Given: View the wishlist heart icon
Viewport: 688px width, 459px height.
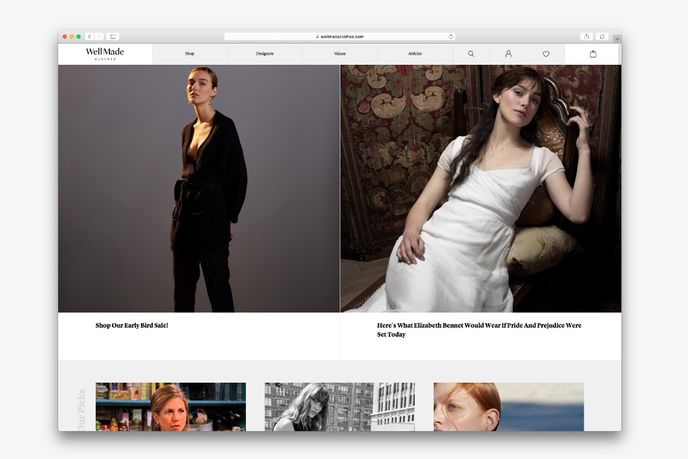Looking at the screenshot, I should (x=546, y=54).
